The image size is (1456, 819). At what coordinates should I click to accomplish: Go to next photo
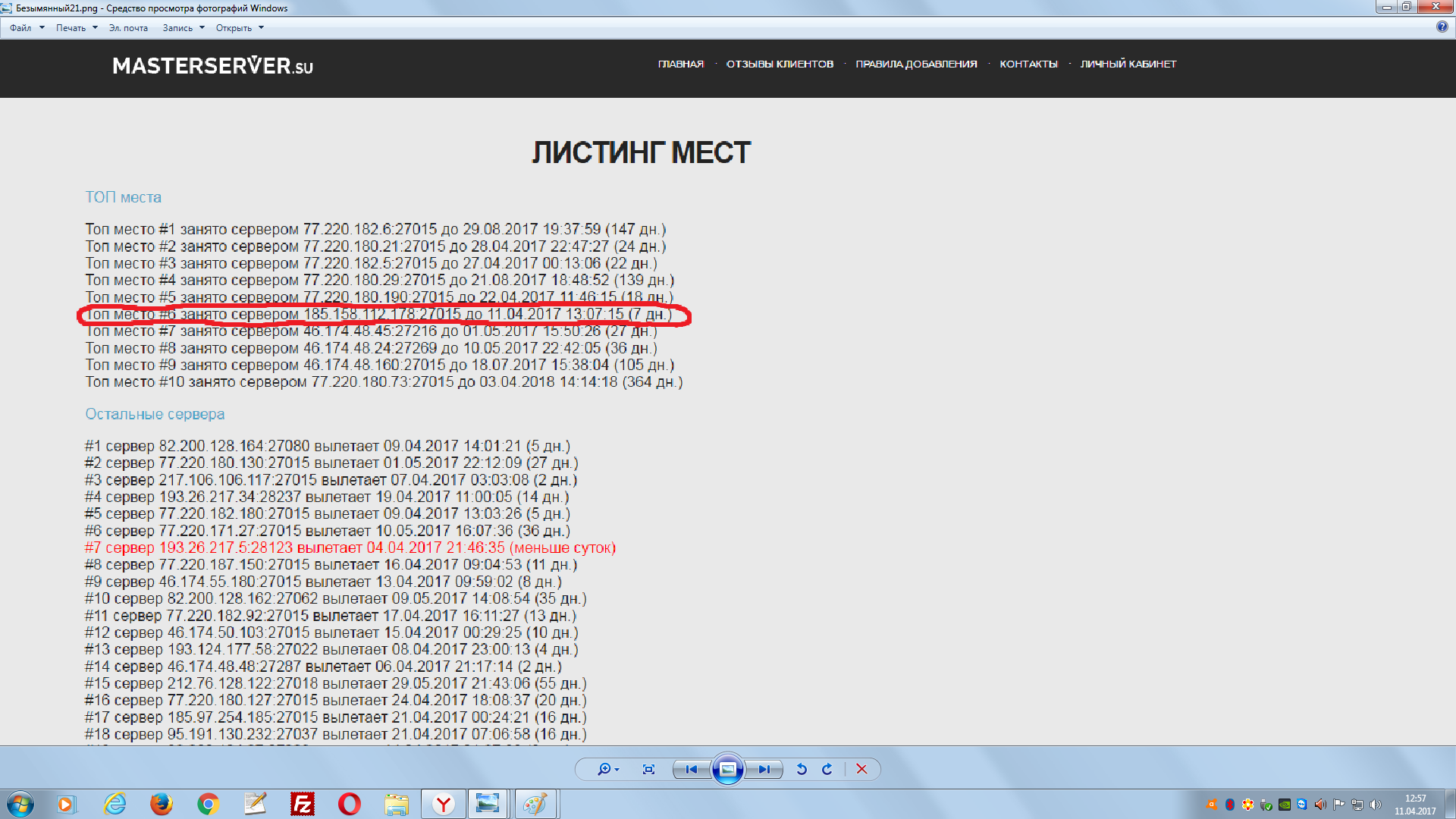tap(764, 769)
